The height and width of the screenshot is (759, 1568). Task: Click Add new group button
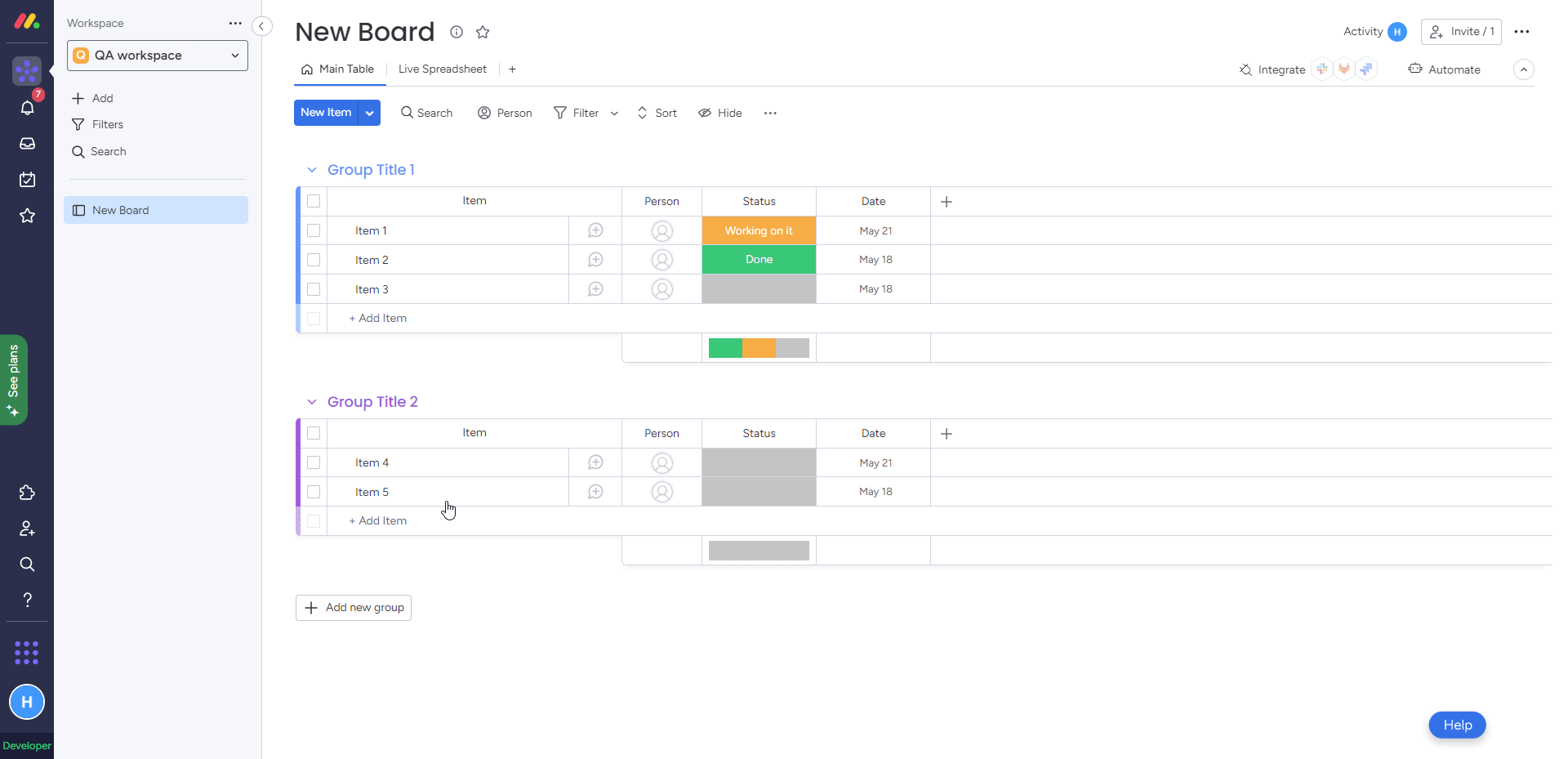(x=354, y=608)
